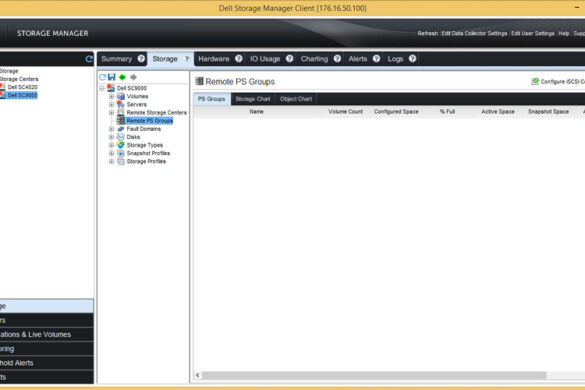585x390 pixels.
Task: Expand the Disks tree node
Action: coord(111,137)
